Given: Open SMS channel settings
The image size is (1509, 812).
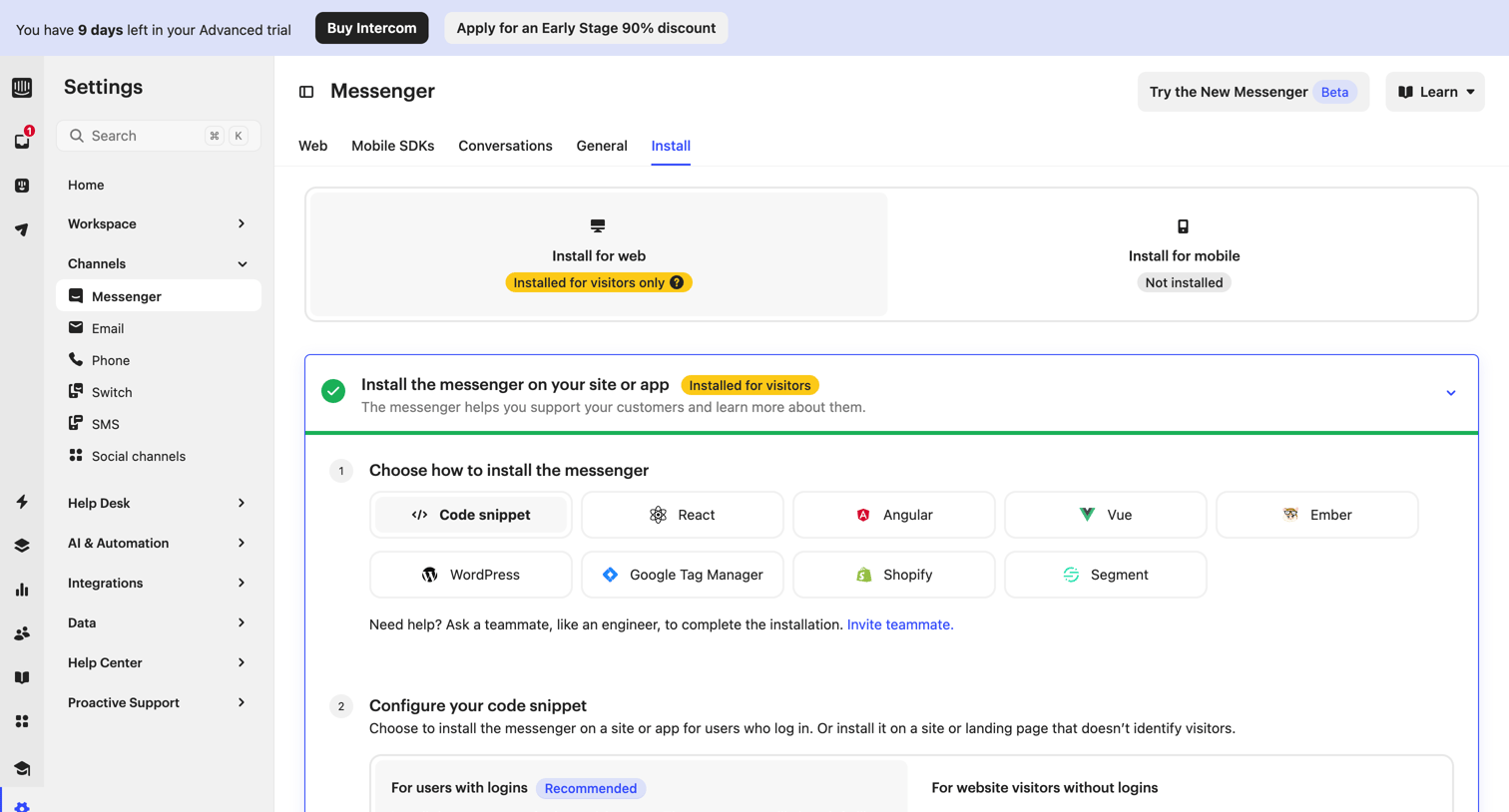Looking at the screenshot, I should coord(159,424).
